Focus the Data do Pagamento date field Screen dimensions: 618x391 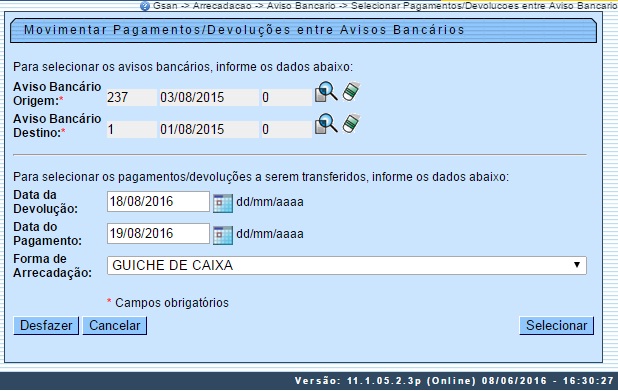[158, 233]
